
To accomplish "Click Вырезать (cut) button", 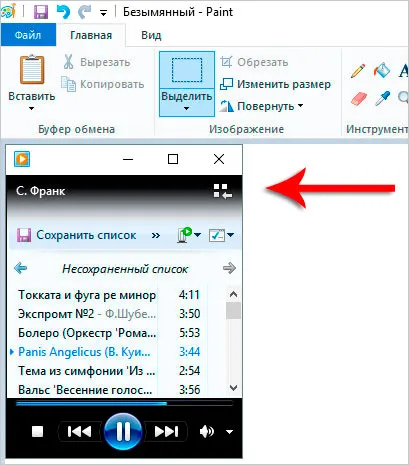I will [x=96, y=62].
